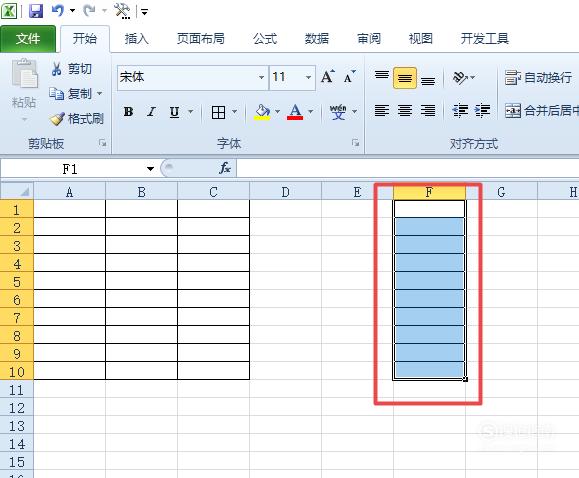
Task: Switch to the 开始 (Home) tab
Action: click(85, 38)
